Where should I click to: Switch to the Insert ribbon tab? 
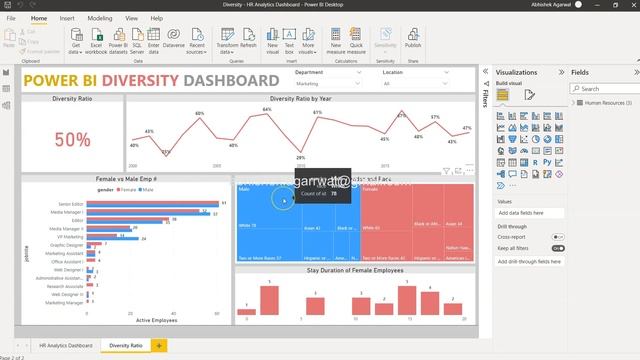click(x=67, y=18)
